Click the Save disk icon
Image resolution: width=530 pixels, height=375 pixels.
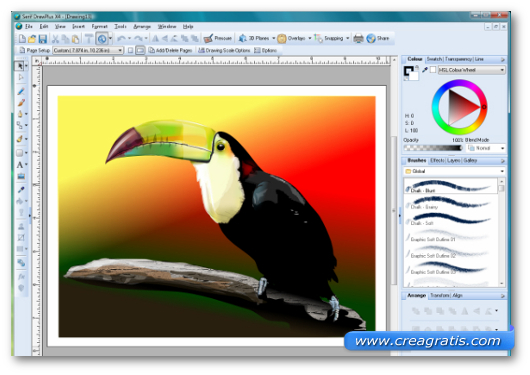coord(43,39)
